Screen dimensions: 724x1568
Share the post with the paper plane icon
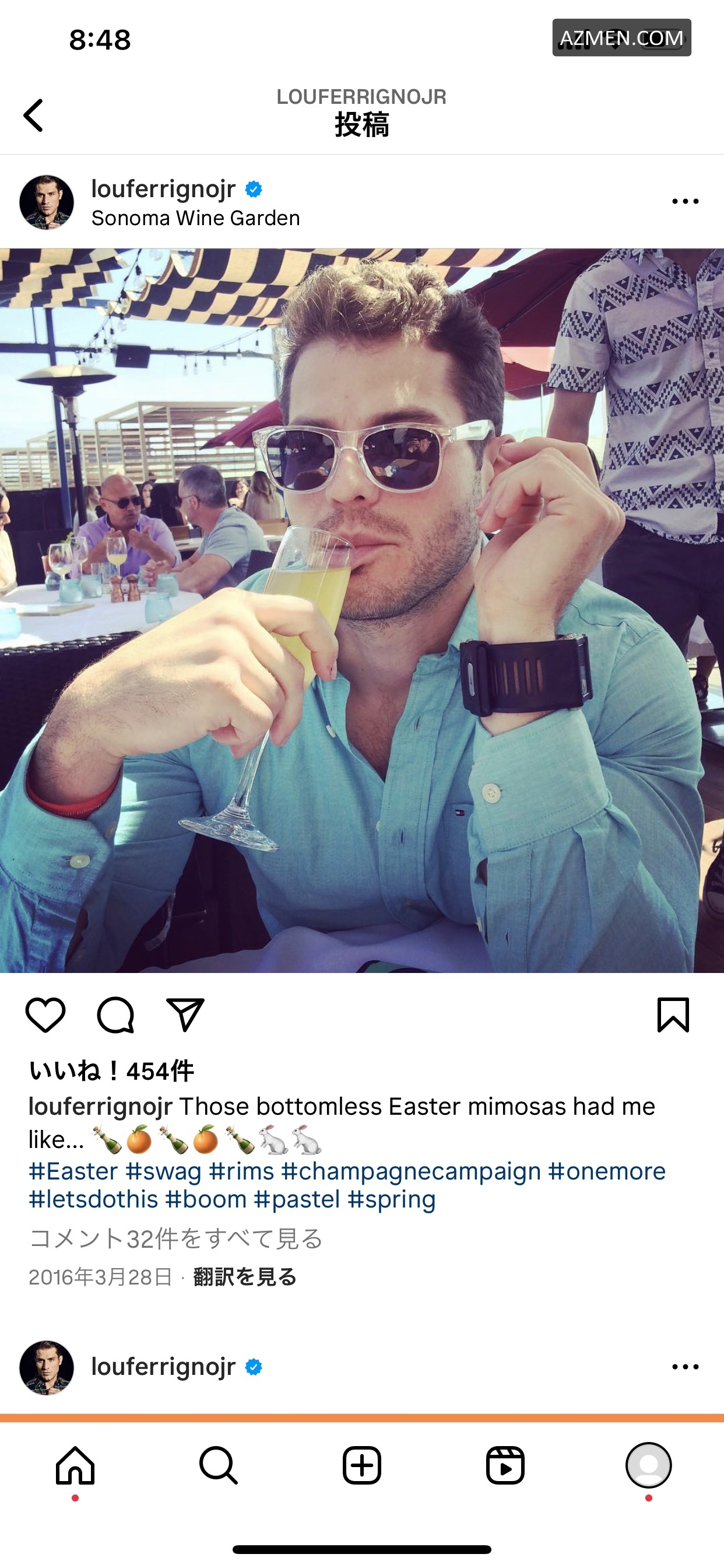coord(185,1014)
